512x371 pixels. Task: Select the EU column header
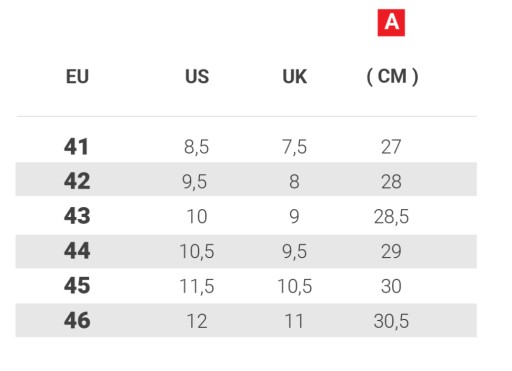pyautogui.click(x=77, y=77)
